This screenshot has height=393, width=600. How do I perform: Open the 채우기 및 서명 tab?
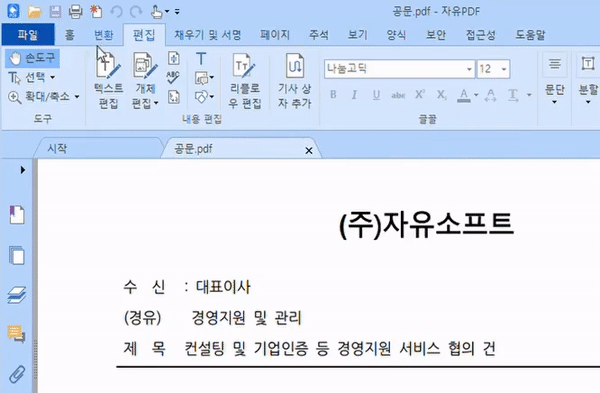click(x=208, y=35)
